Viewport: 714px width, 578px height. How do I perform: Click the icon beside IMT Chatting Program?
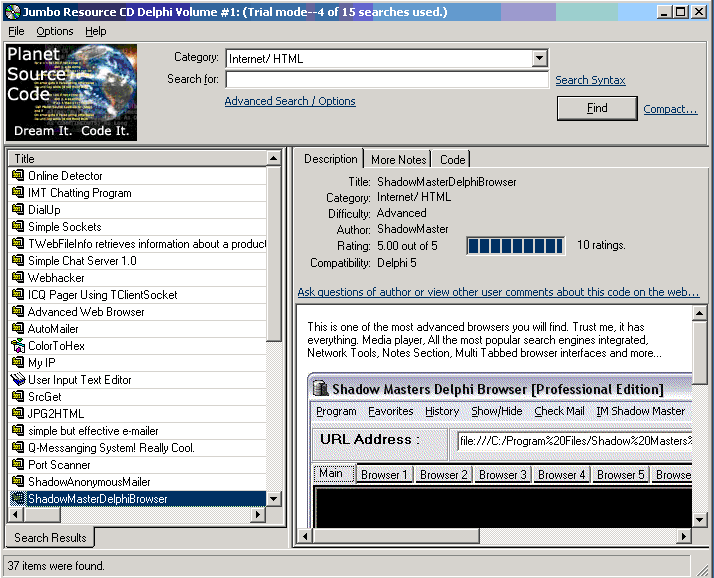click(x=18, y=192)
